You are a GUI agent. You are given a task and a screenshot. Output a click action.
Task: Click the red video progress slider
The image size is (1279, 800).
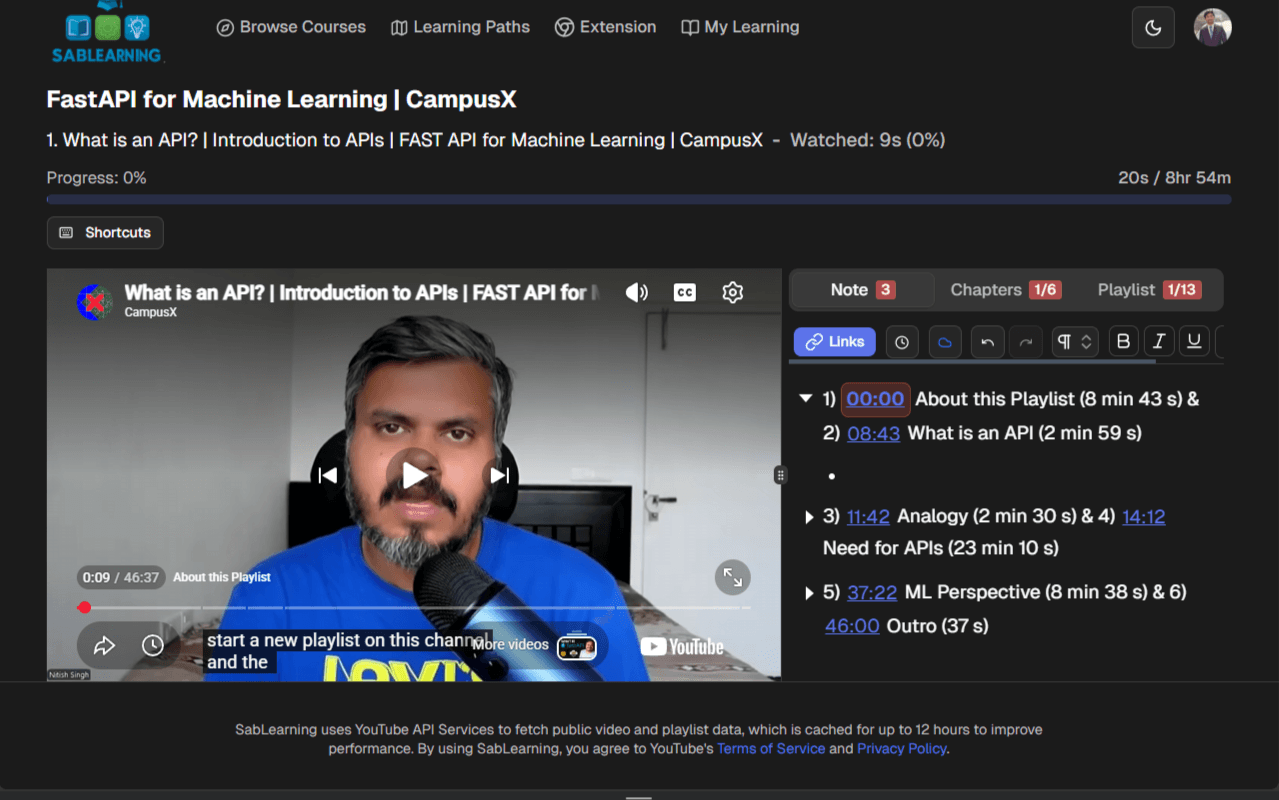(x=84, y=607)
